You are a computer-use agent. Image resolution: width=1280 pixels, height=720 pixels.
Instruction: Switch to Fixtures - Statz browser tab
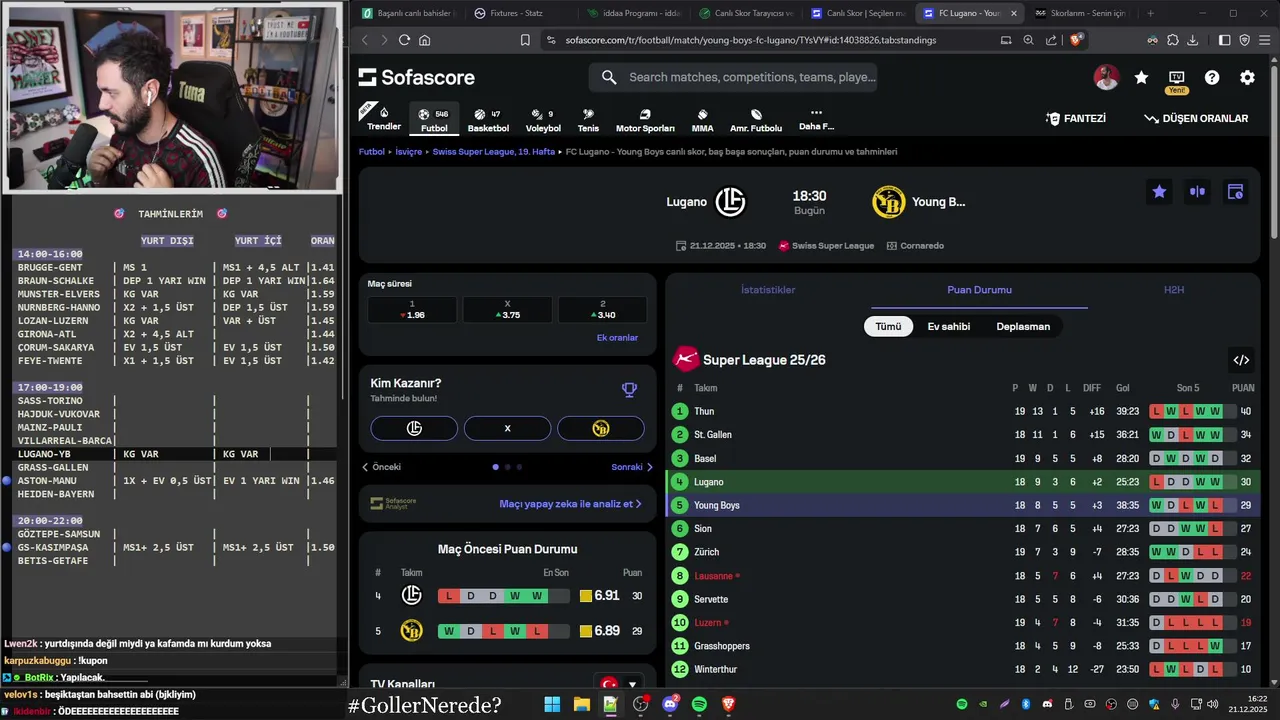click(516, 13)
